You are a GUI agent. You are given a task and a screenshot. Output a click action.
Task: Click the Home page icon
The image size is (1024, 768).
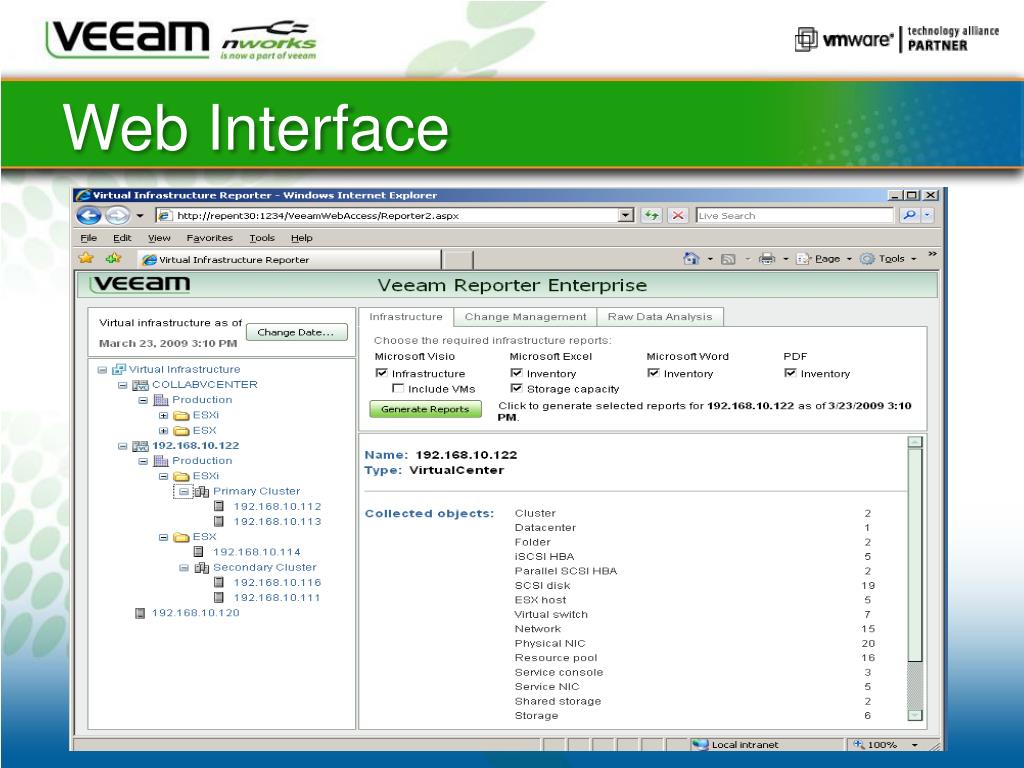pyautogui.click(x=691, y=259)
